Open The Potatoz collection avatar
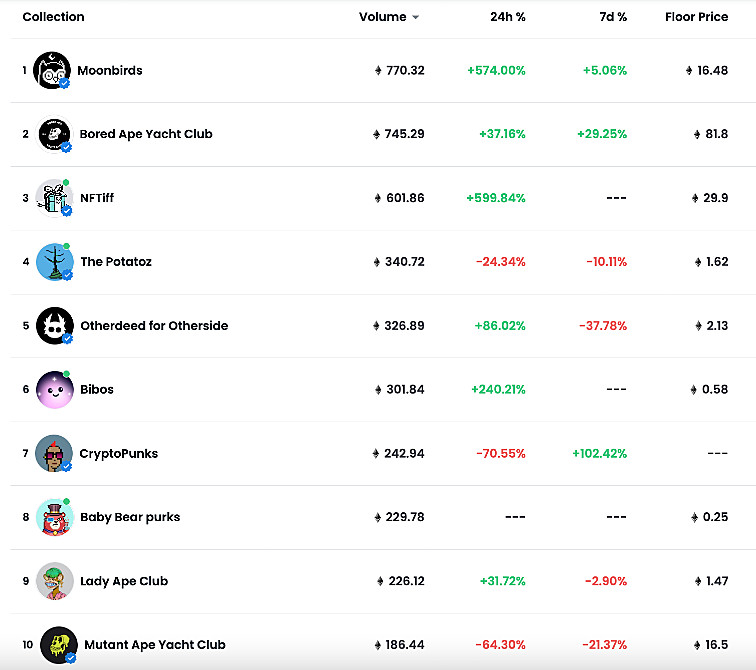This screenshot has height=670, width=756. click(55, 262)
